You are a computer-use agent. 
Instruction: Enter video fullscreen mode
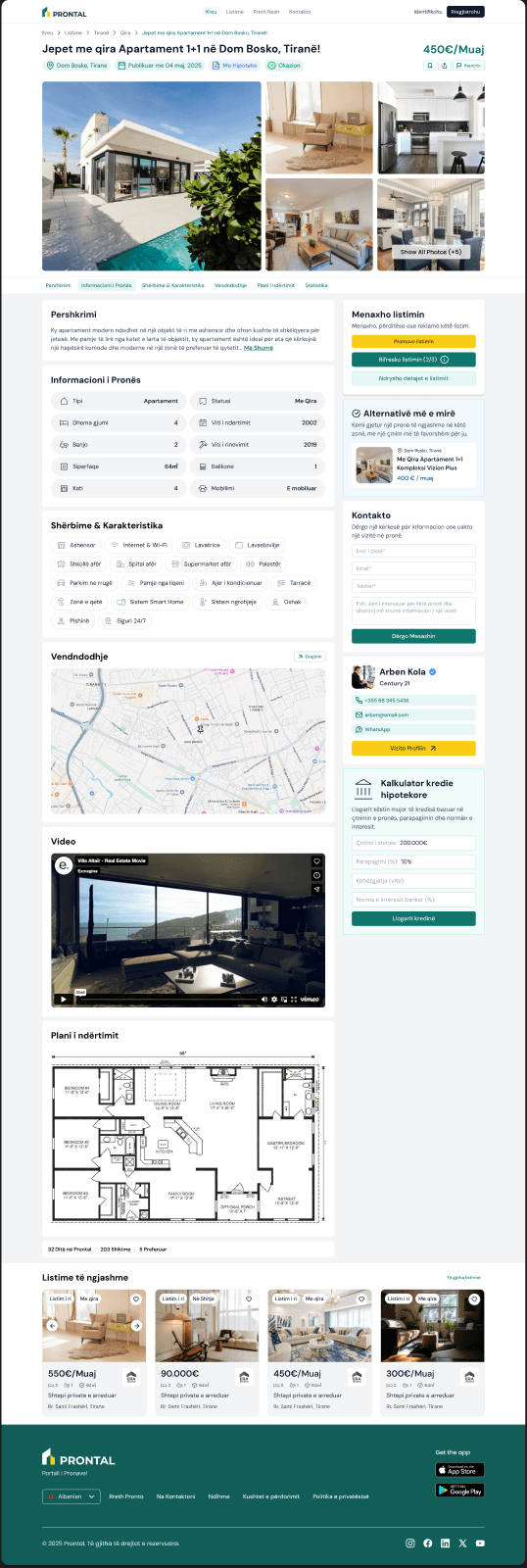point(294,1000)
